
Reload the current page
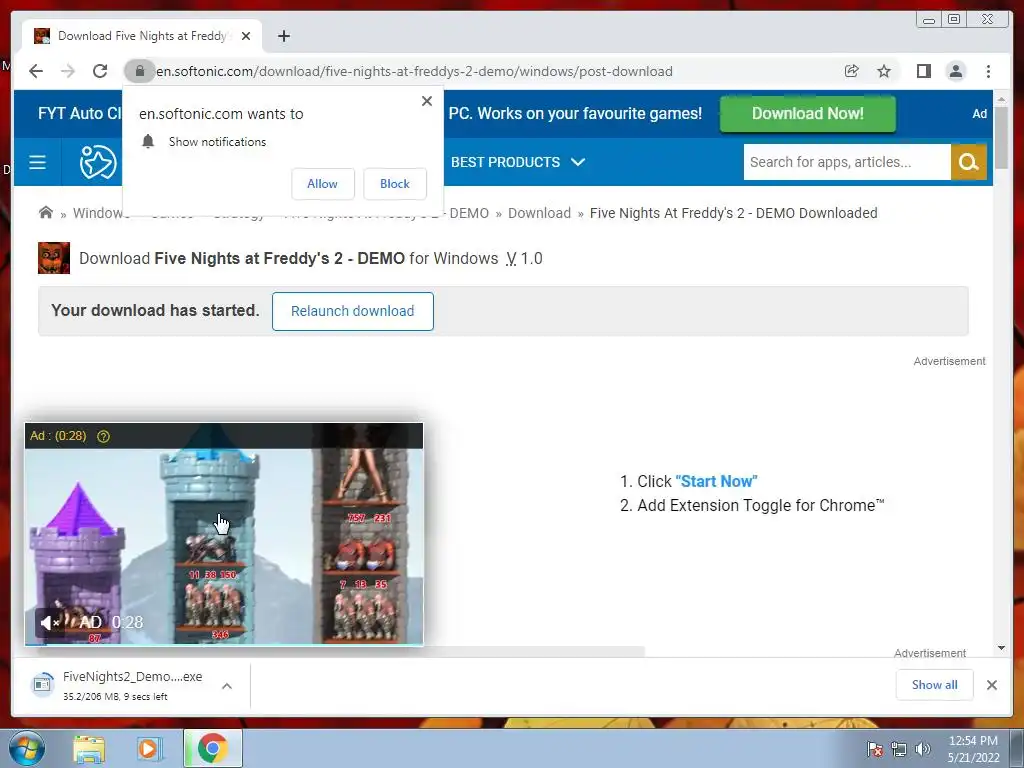(x=100, y=71)
